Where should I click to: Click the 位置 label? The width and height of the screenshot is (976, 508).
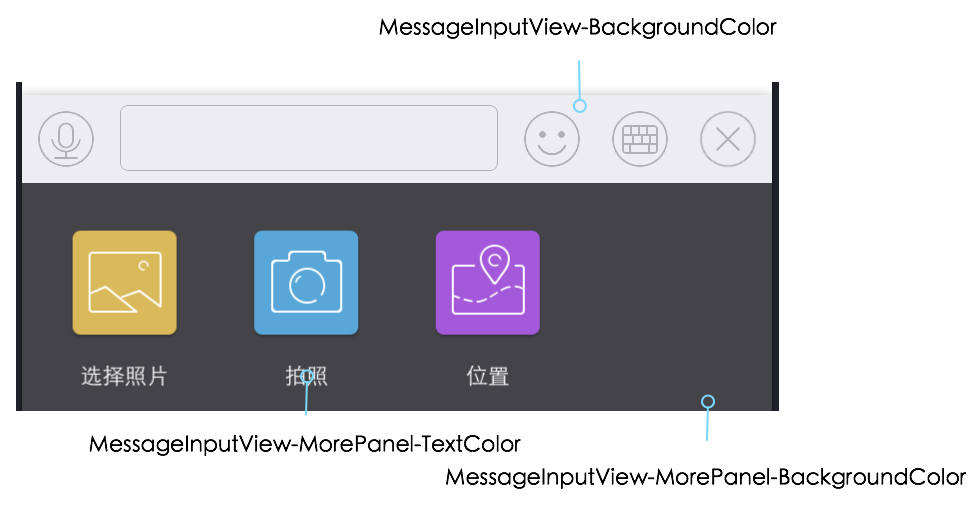488,376
